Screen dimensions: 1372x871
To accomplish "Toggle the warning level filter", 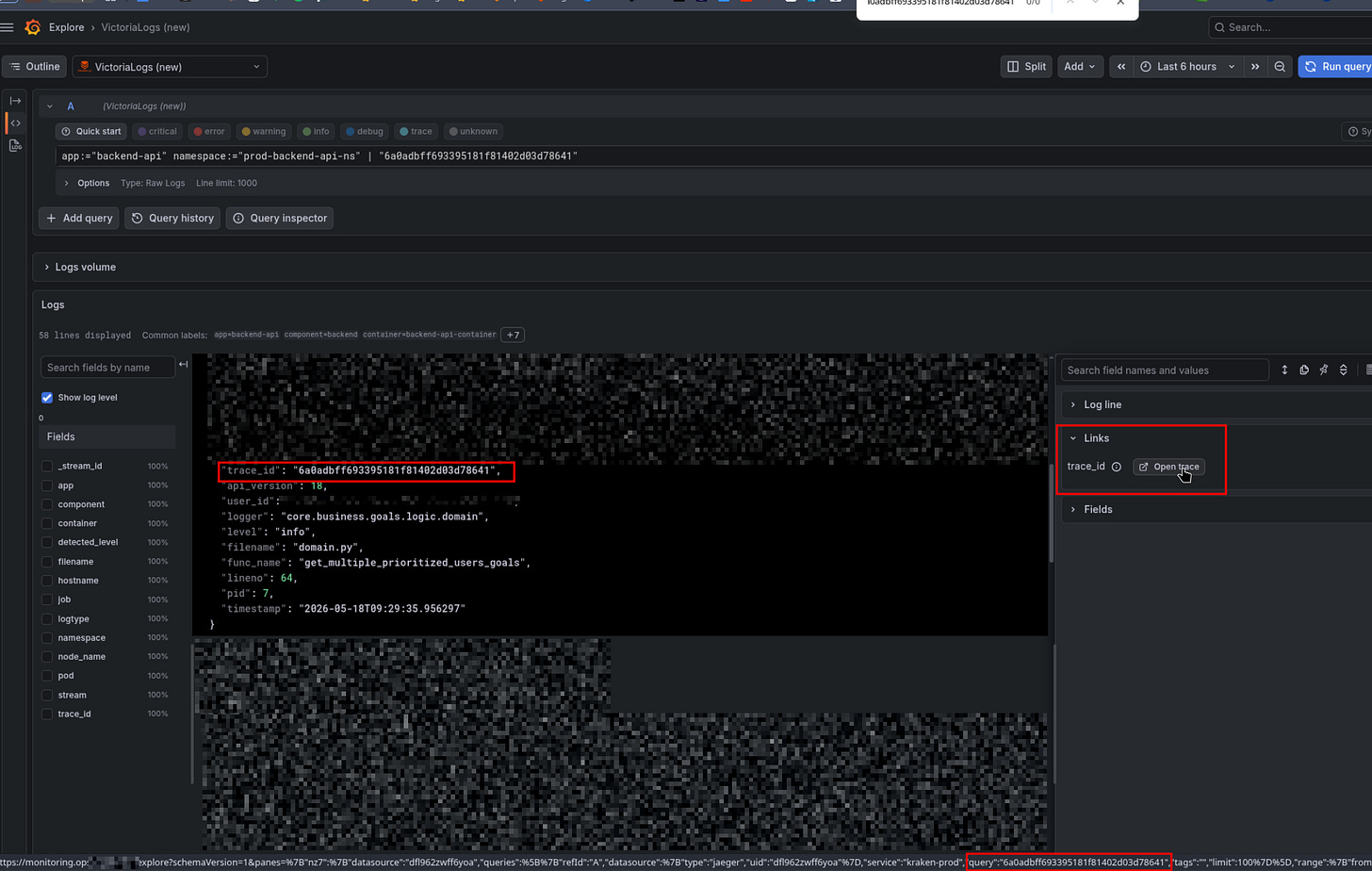I will coord(263,131).
